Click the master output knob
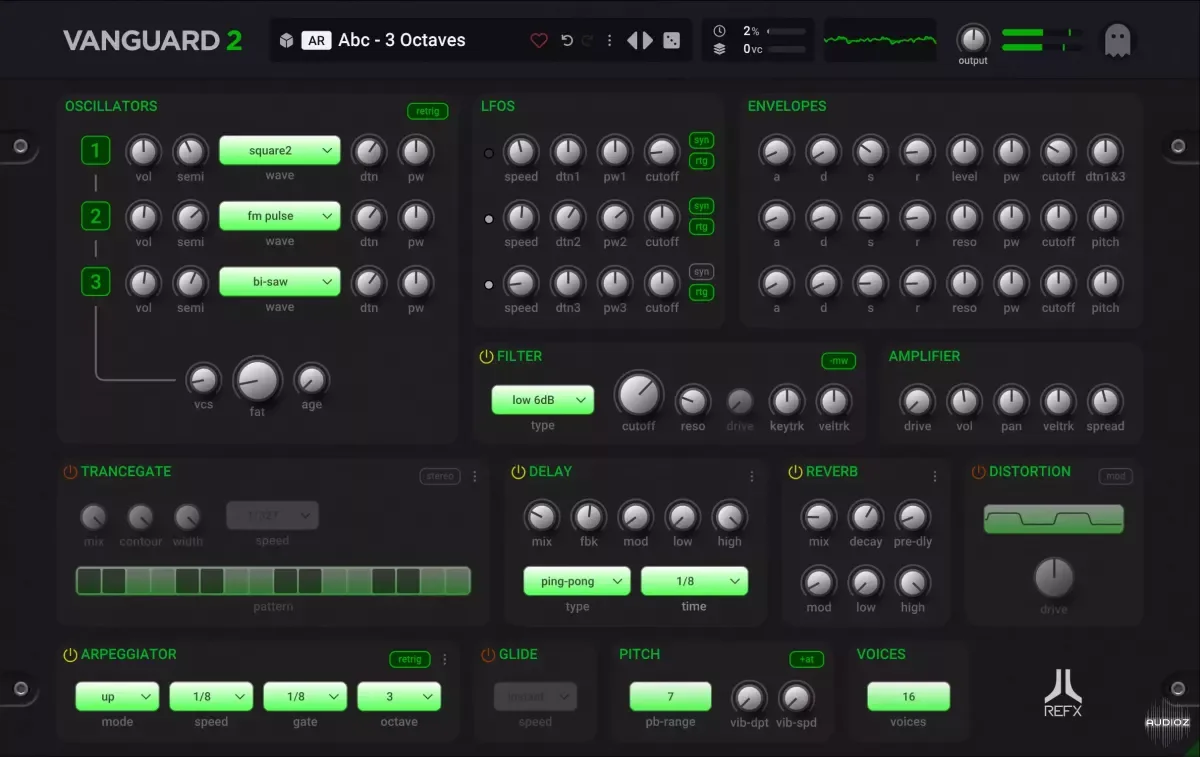Image resolution: width=1200 pixels, height=757 pixels. [x=972, y=39]
